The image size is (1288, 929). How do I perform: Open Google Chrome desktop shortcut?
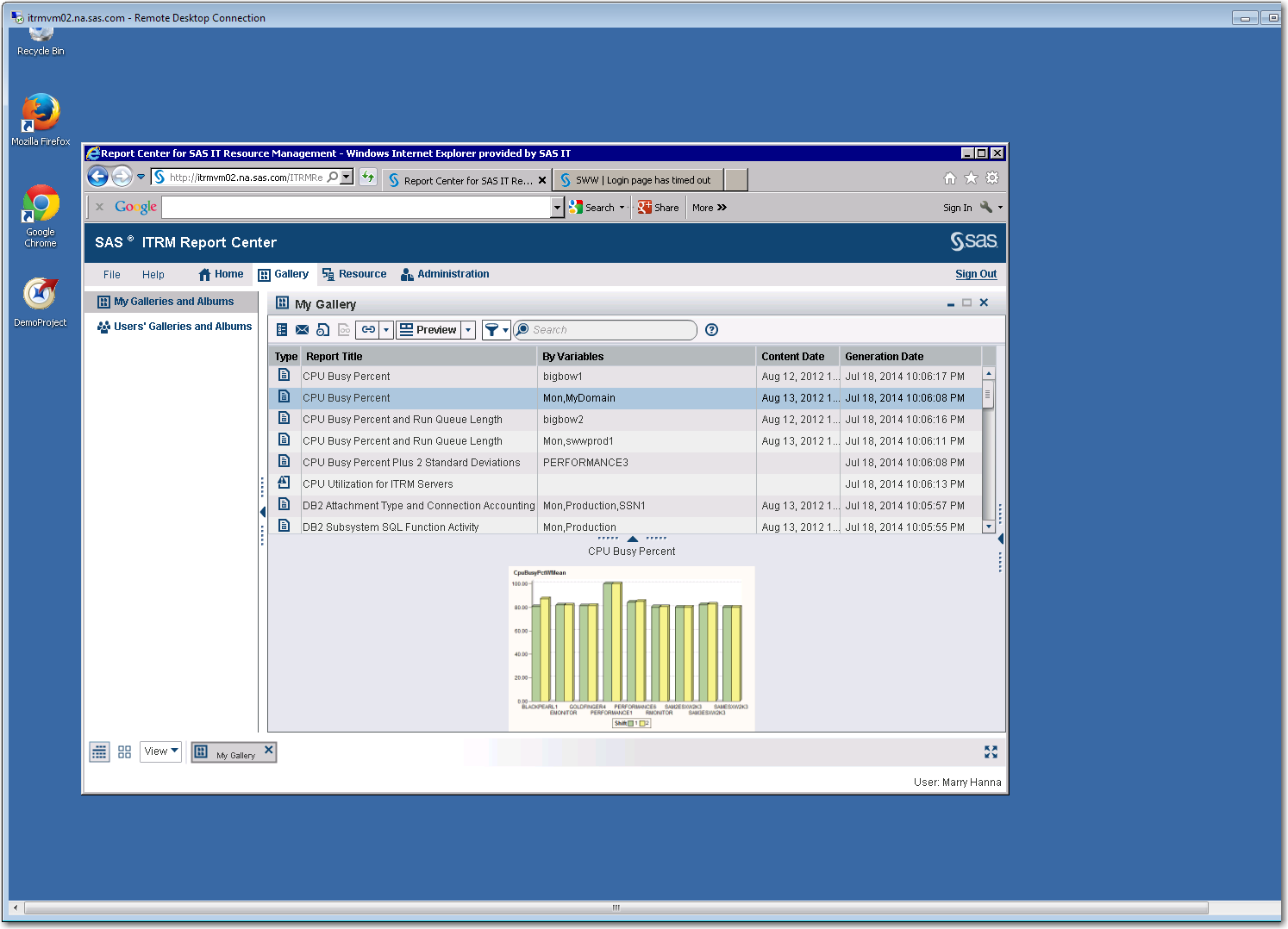pos(41,216)
